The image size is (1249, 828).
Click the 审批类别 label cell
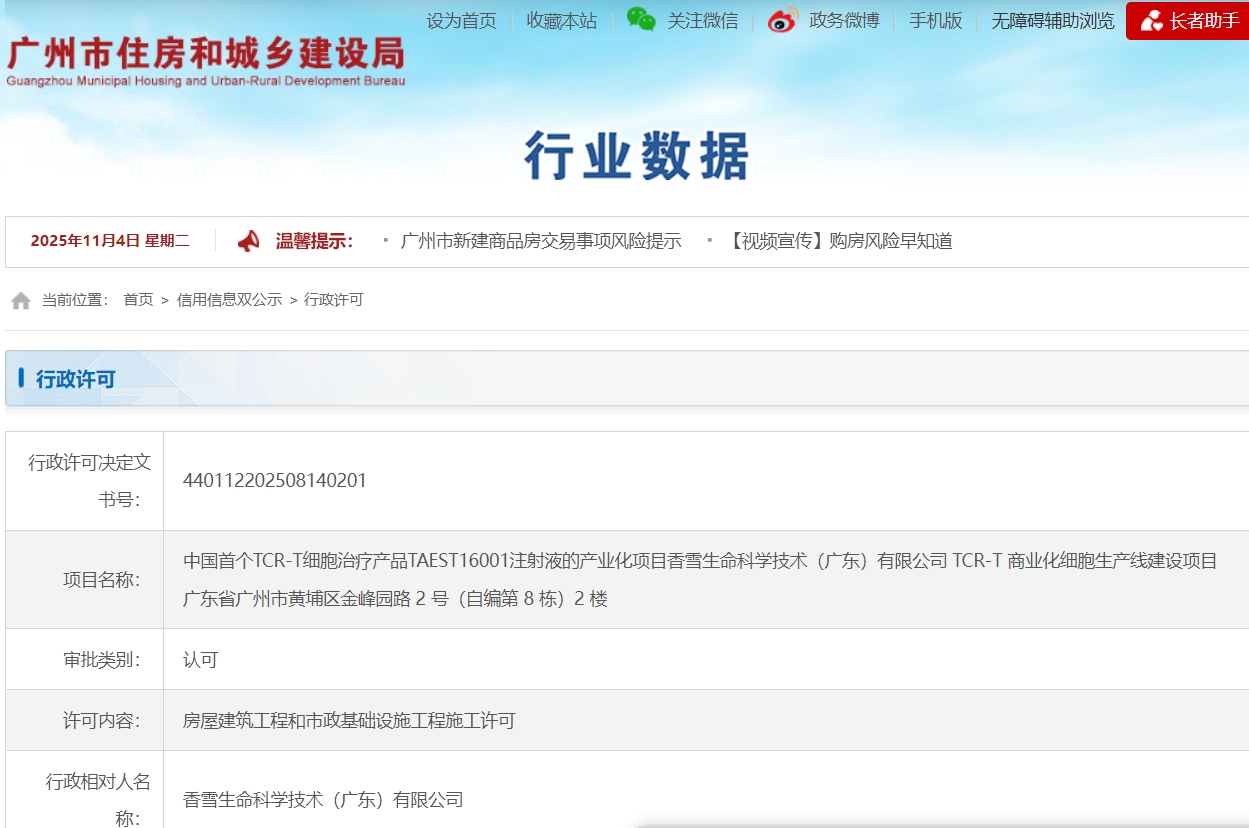pyautogui.click(x=85, y=660)
